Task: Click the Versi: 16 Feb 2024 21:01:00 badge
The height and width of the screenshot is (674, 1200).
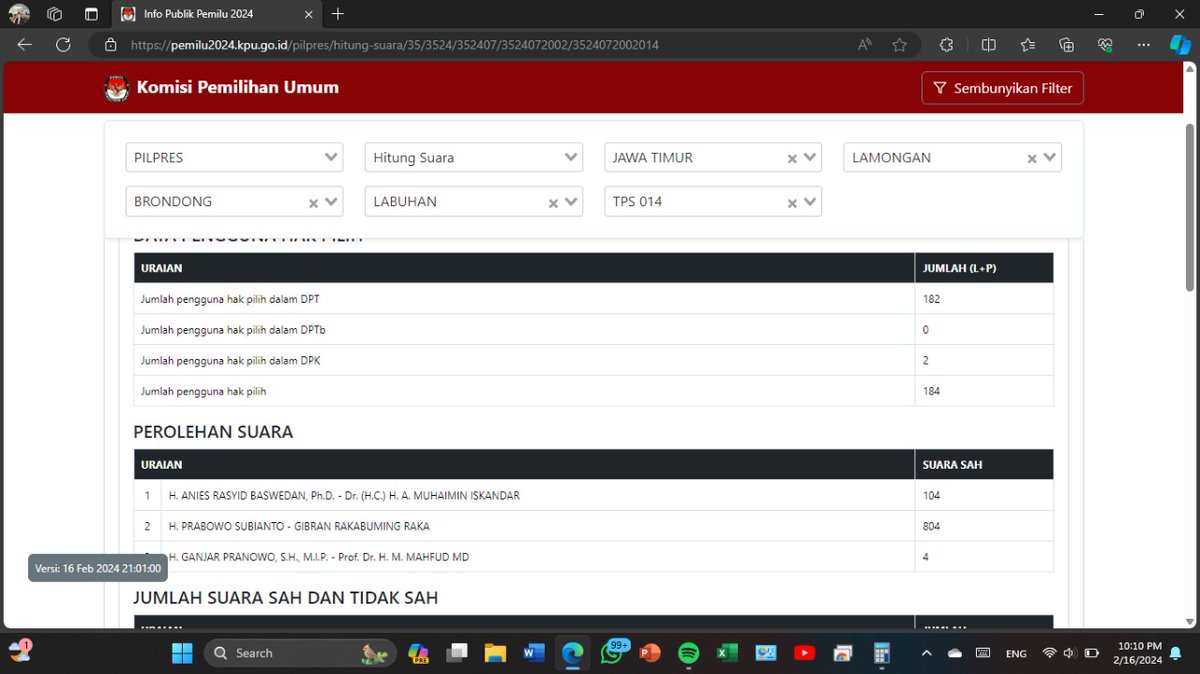Action: (x=98, y=568)
